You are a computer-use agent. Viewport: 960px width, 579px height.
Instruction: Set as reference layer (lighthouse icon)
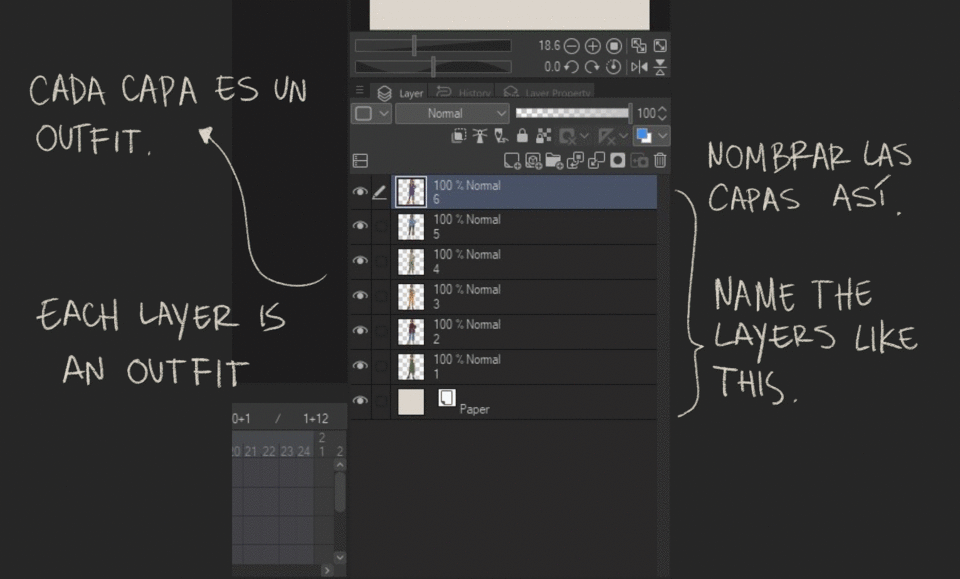point(480,136)
